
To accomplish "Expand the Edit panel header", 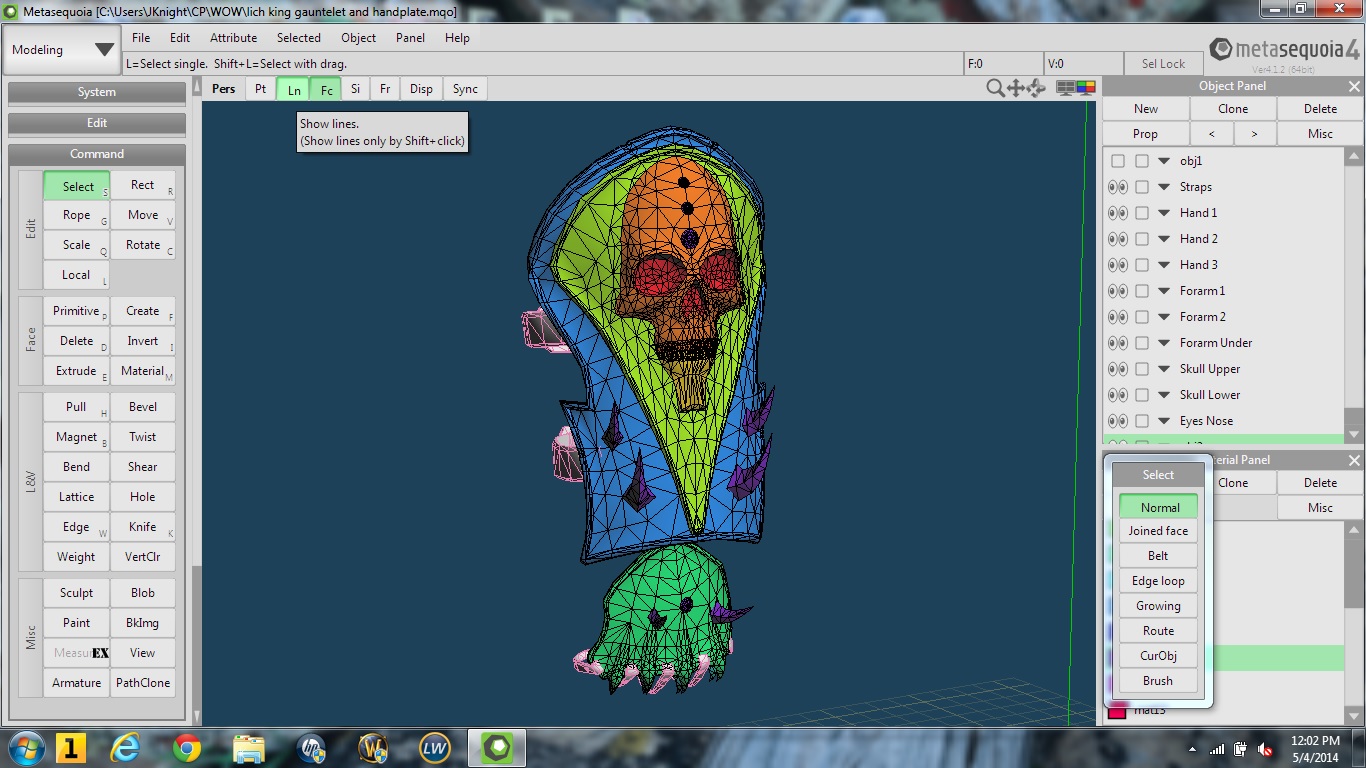I will click(x=97, y=123).
